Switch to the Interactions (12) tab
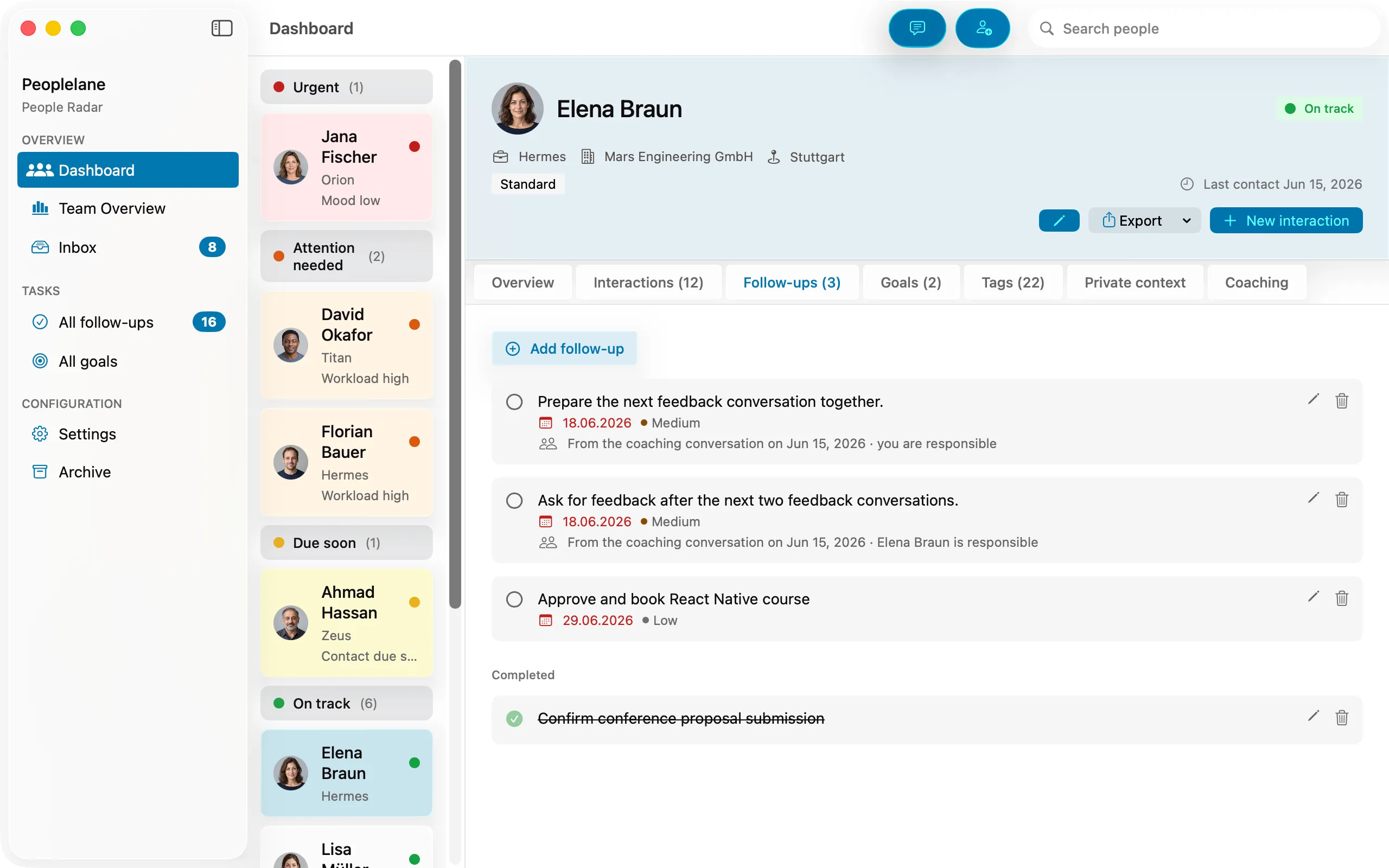 (x=648, y=283)
